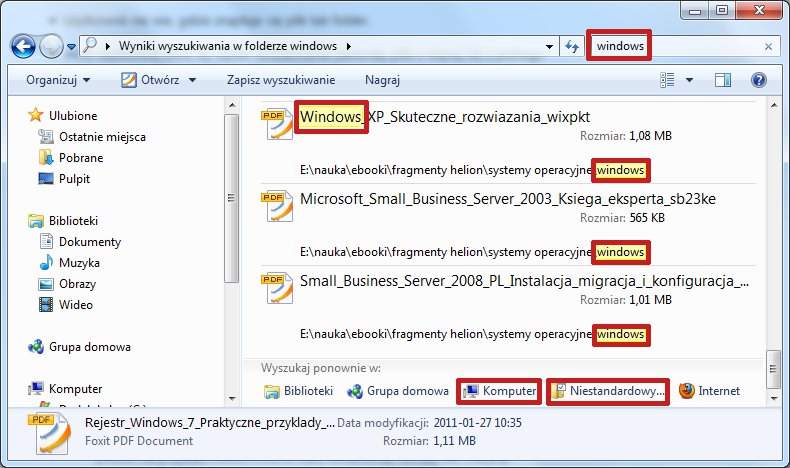Screen dimensions: 790x468
Task: Change view with the view icon
Action: pyautogui.click(x=667, y=80)
